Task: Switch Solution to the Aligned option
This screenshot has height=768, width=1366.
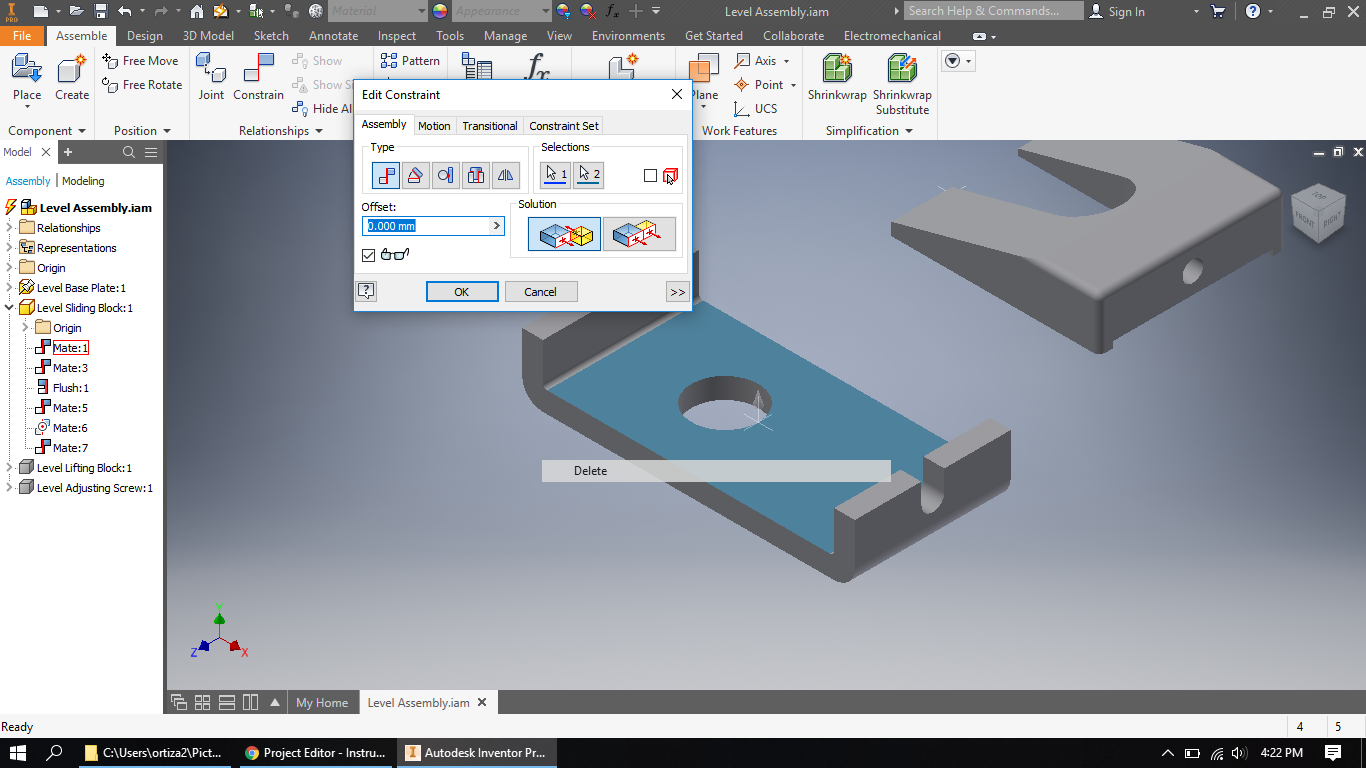Action: coord(639,233)
